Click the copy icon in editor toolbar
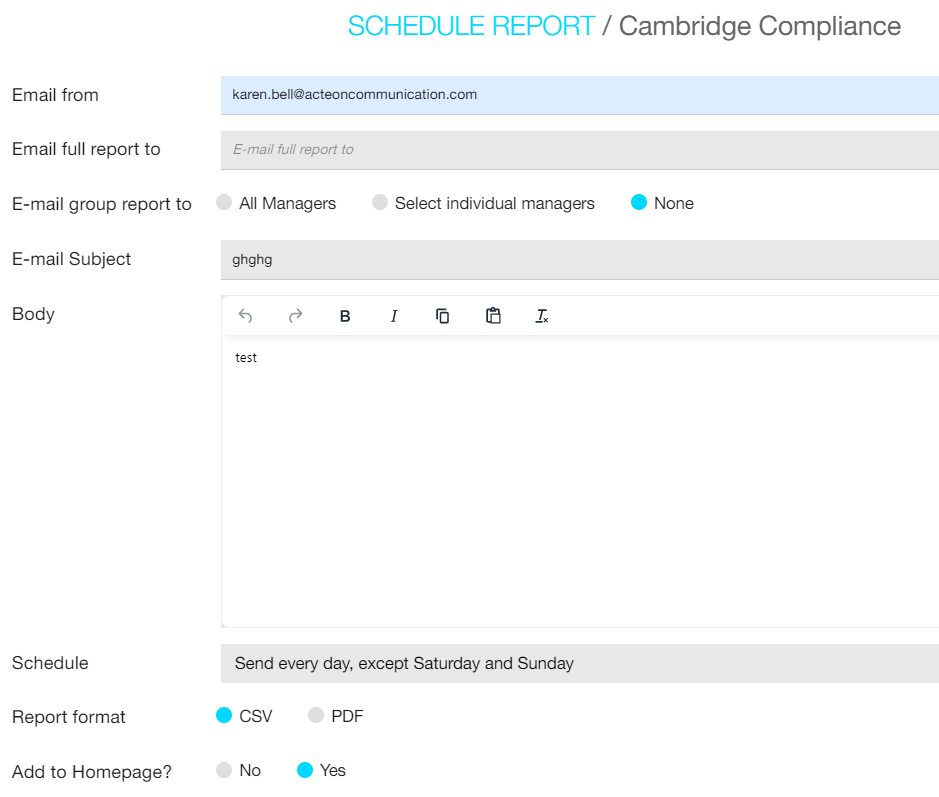Screen dimensions: 939x797 coord(443,316)
